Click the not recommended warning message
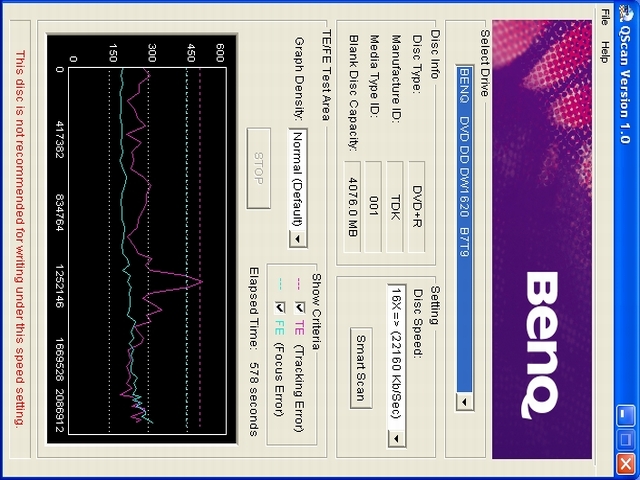Image resolution: width=640 pixels, height=480 pixels. tap(20, 239)
